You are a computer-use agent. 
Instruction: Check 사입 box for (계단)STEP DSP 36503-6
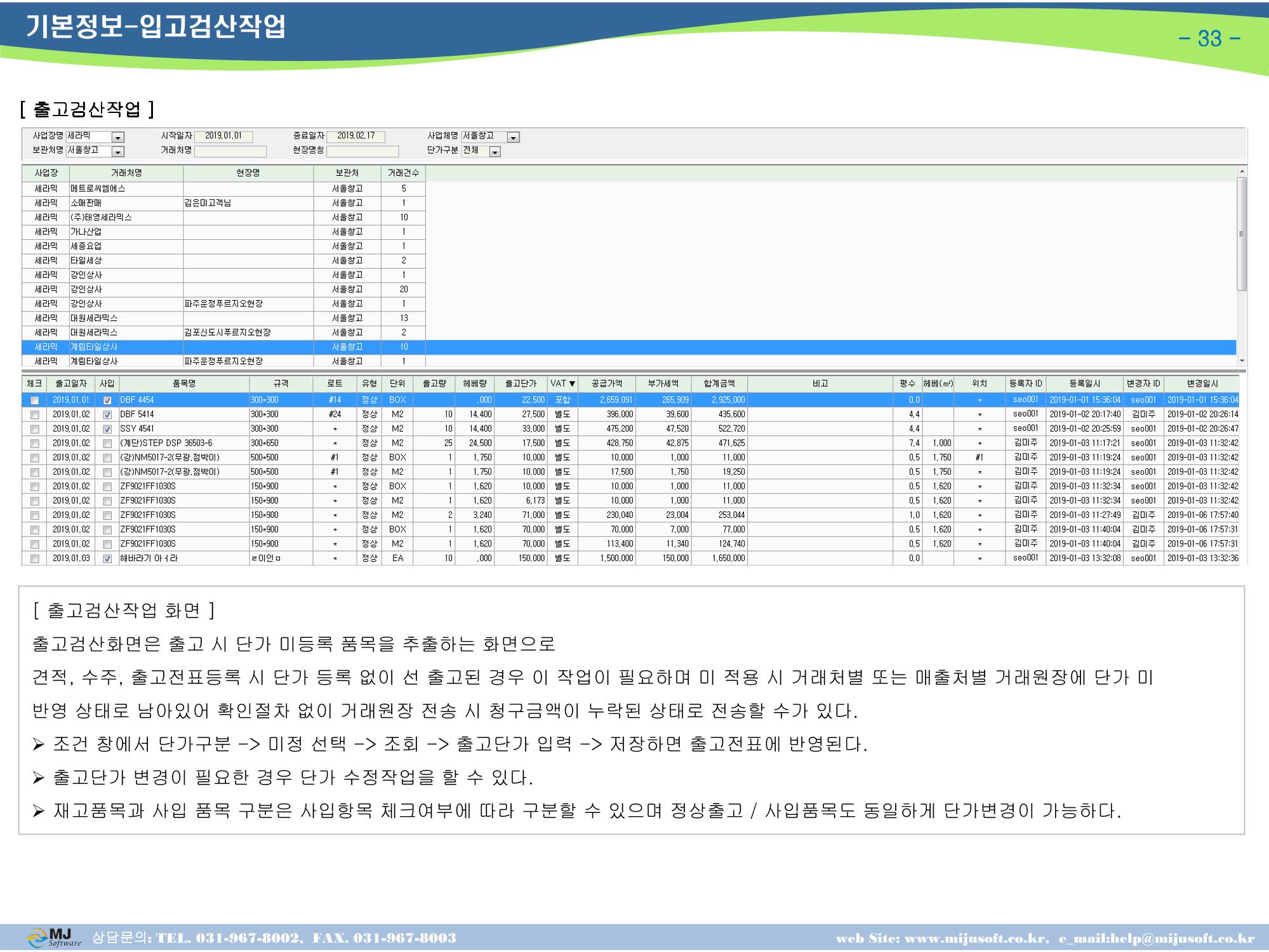point(107,444)
